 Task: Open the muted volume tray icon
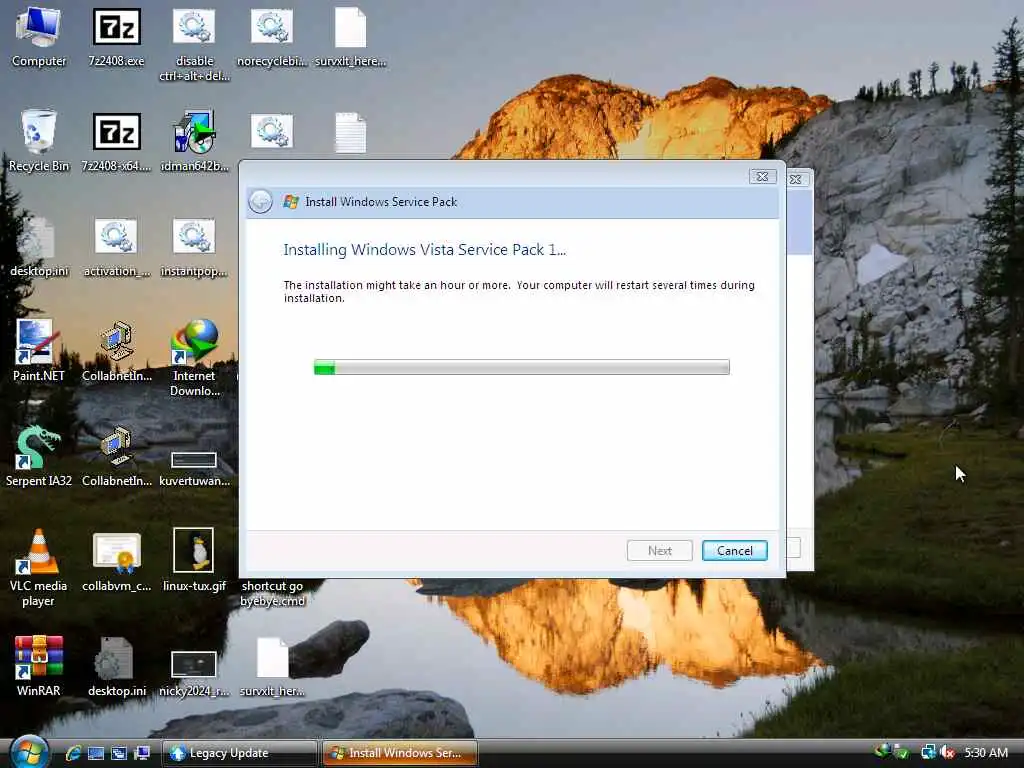948,752
